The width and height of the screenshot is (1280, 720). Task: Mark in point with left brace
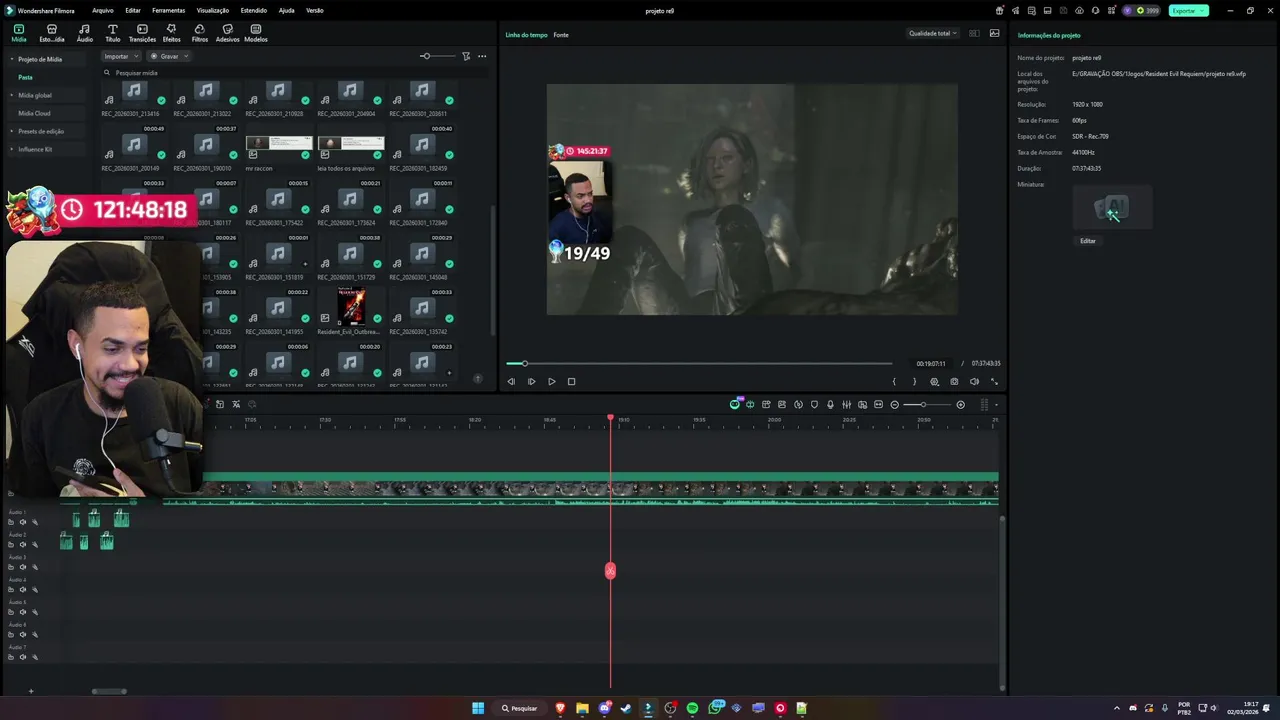pyautogui.click(x=894, y=381)
